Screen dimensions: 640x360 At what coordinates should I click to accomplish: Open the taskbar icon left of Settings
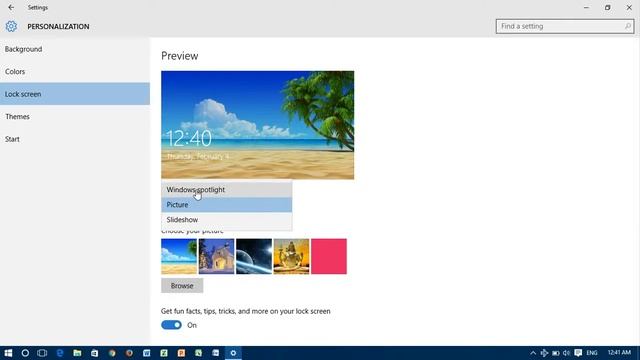pos(216,353)
